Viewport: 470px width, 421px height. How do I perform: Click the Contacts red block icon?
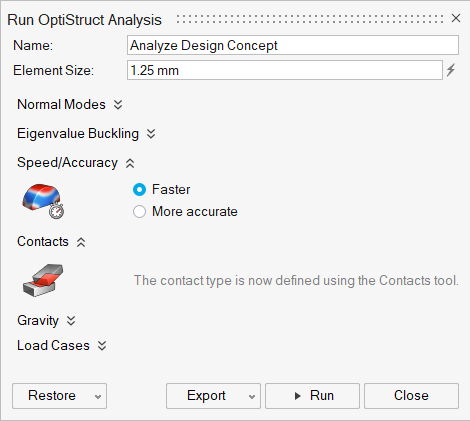click(43, 280)
